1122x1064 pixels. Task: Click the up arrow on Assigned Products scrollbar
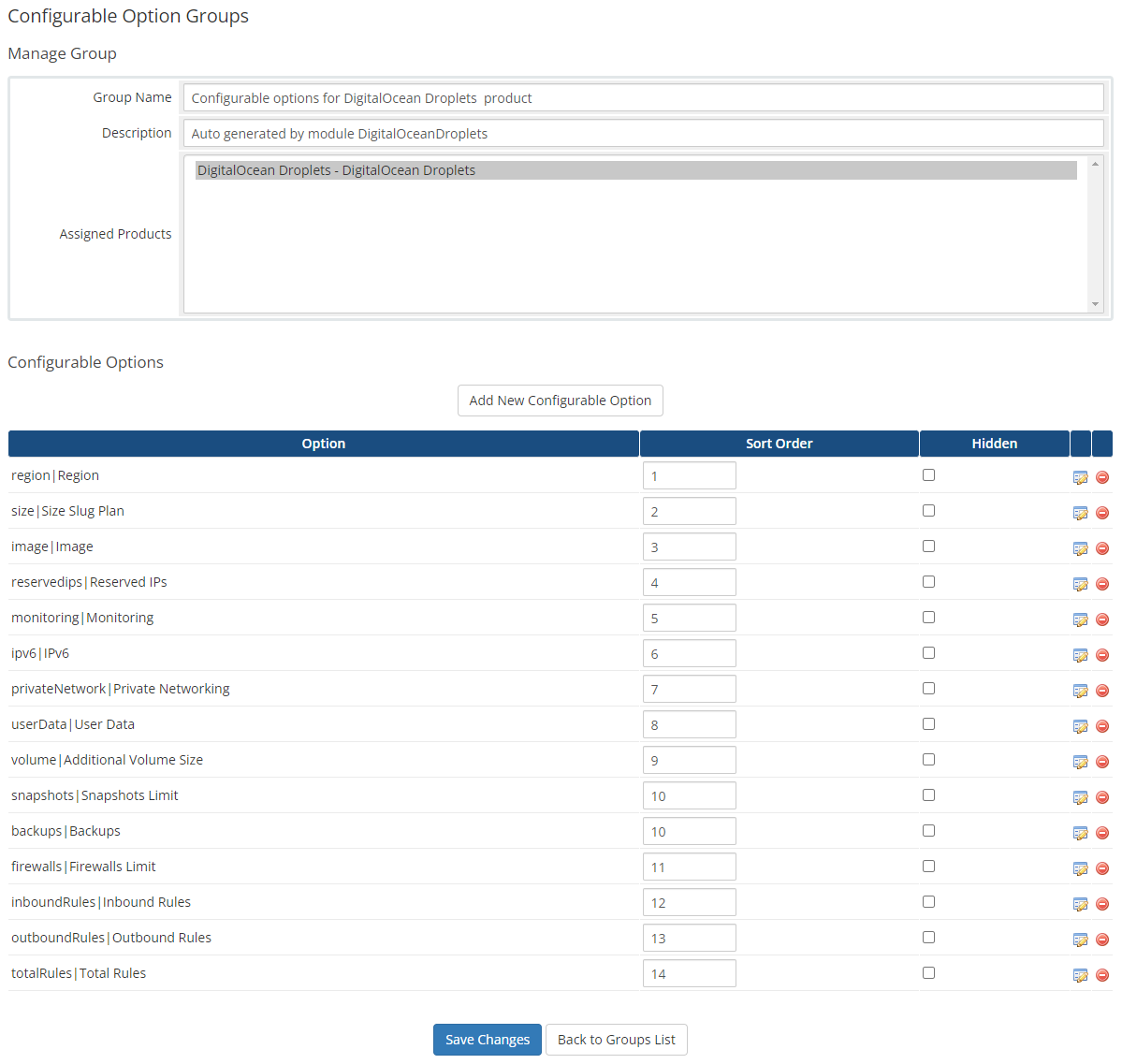(1095, 163)
